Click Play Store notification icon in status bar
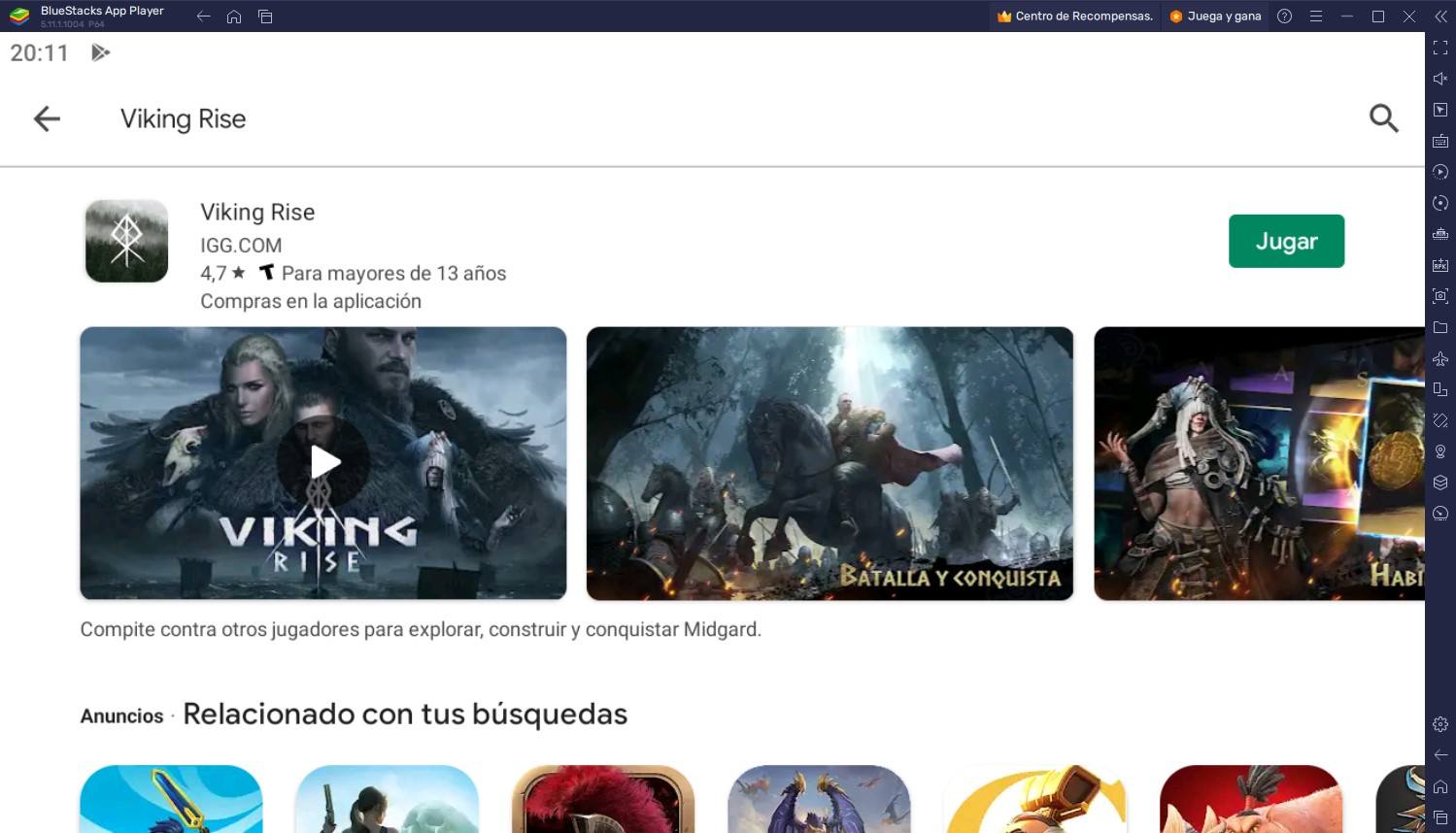 (101, 52)
